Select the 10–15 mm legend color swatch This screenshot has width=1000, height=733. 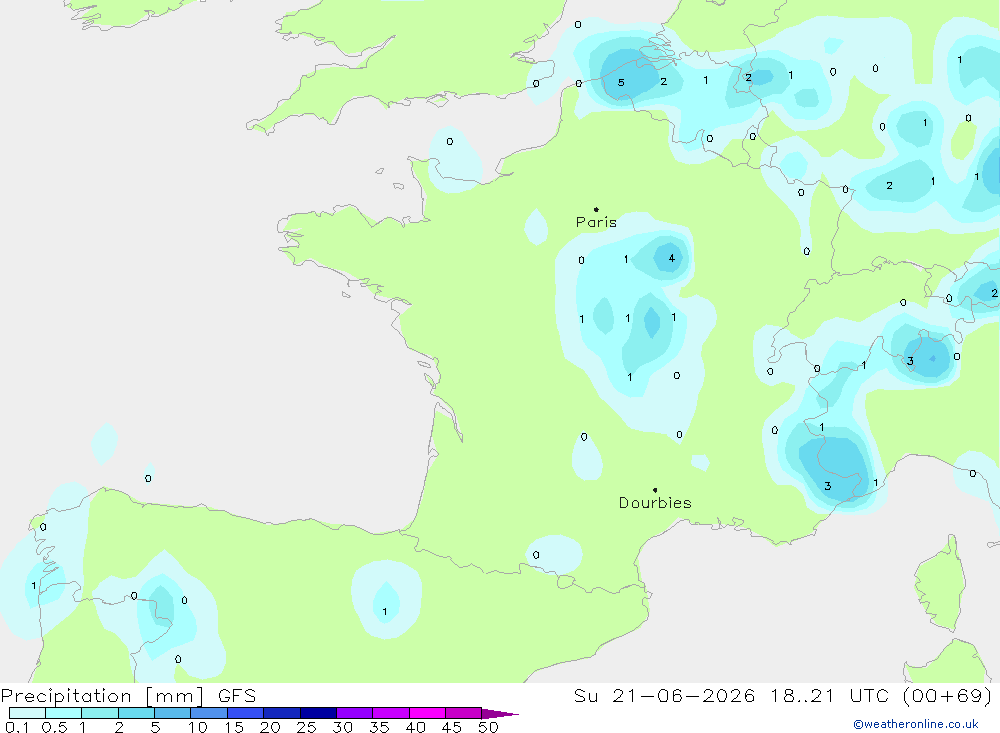click(209, 713)
